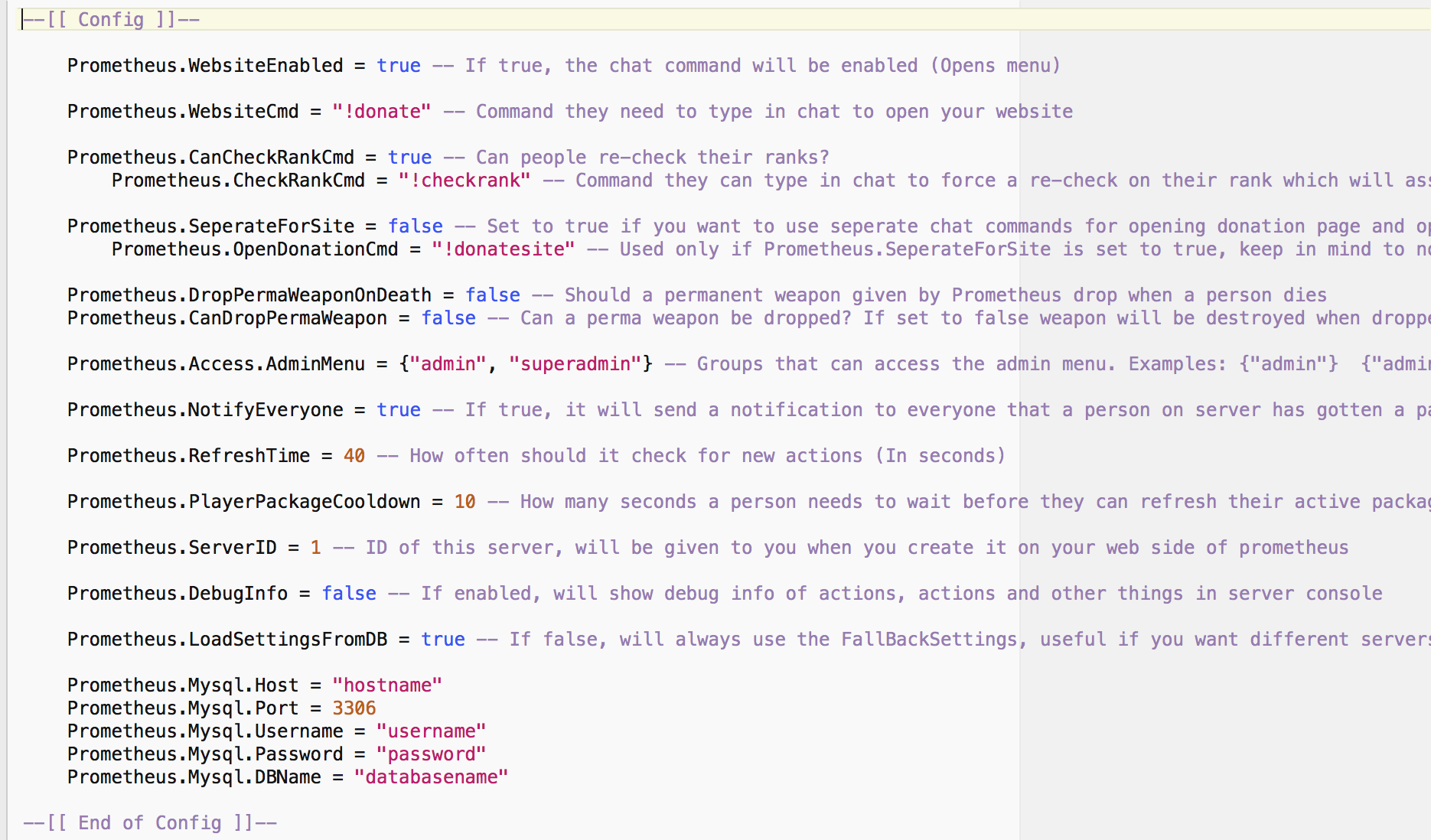Click Prometheus.Mysql.Port variable
Screen dimensions: 1431x840
click(x=183, y=708)
